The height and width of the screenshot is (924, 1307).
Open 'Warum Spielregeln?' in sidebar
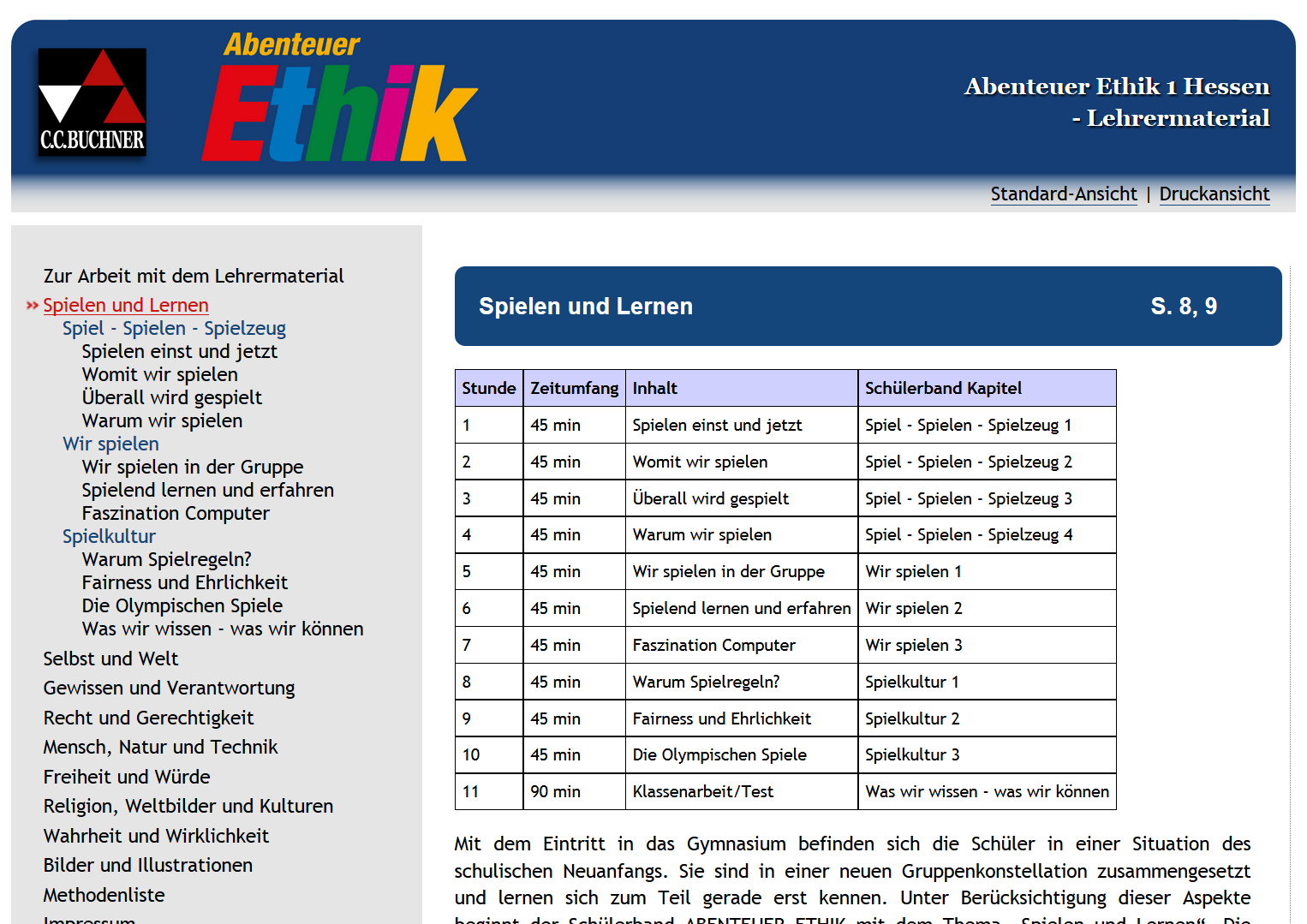(x=167, y=559)
